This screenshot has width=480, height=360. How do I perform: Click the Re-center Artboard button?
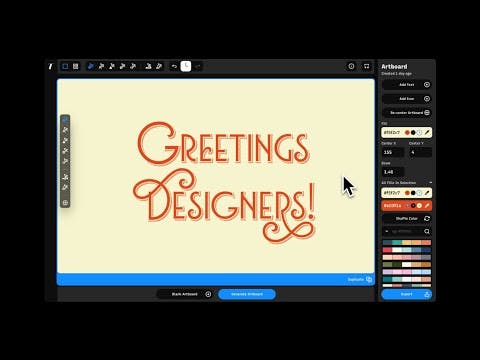tap(407, 113)
